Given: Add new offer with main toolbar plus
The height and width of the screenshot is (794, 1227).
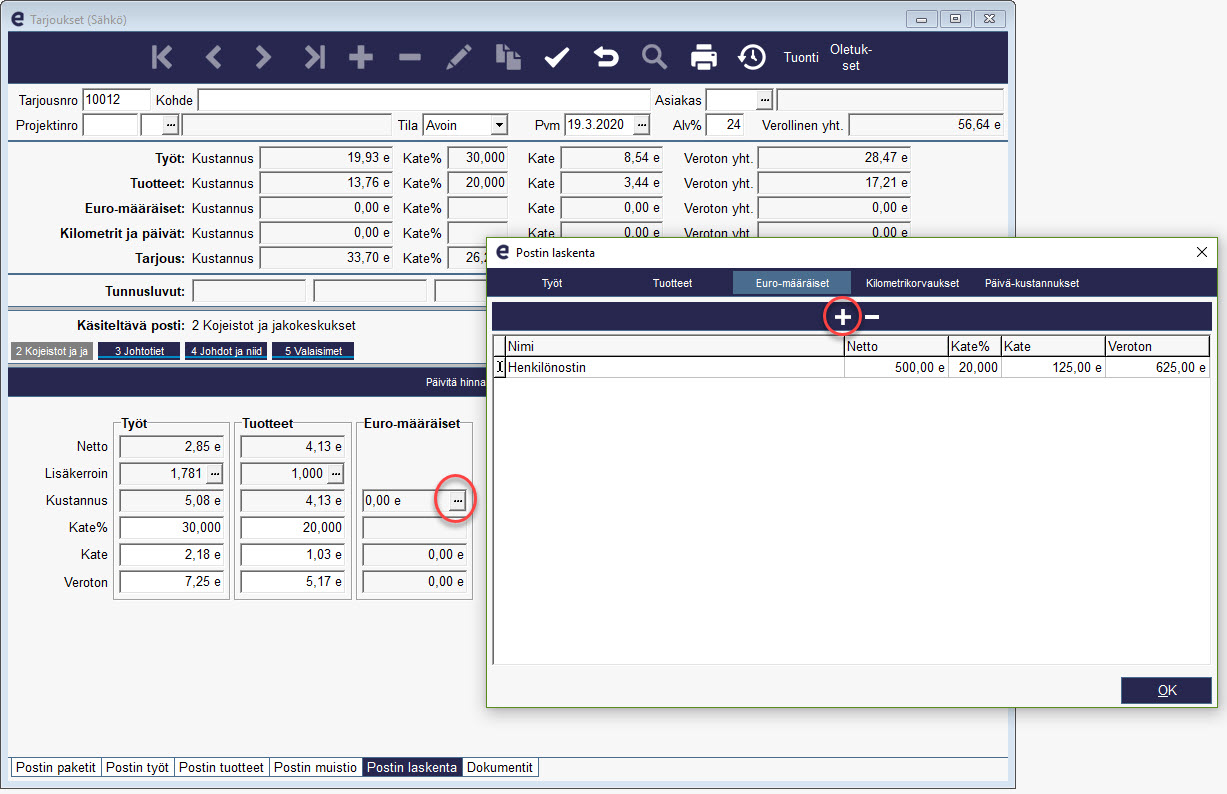Looking at the screenshot, I should point(361,58).
